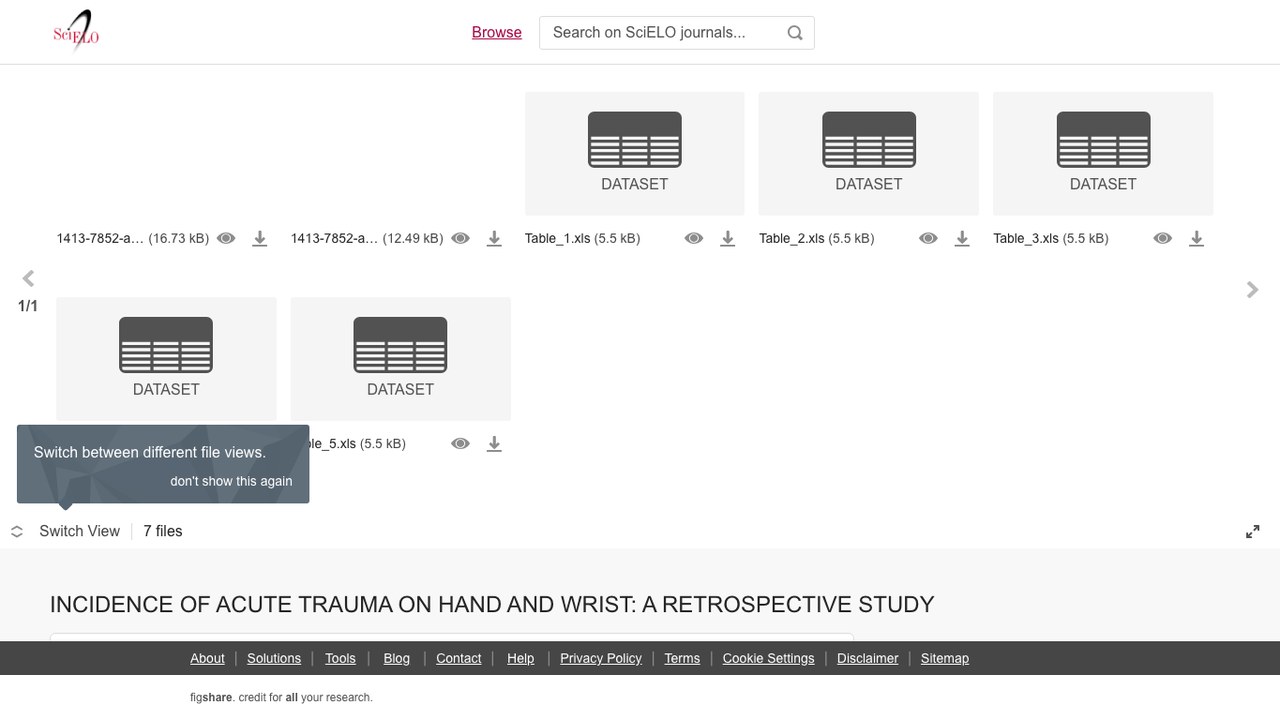Click don't show this again

[231, 481]
